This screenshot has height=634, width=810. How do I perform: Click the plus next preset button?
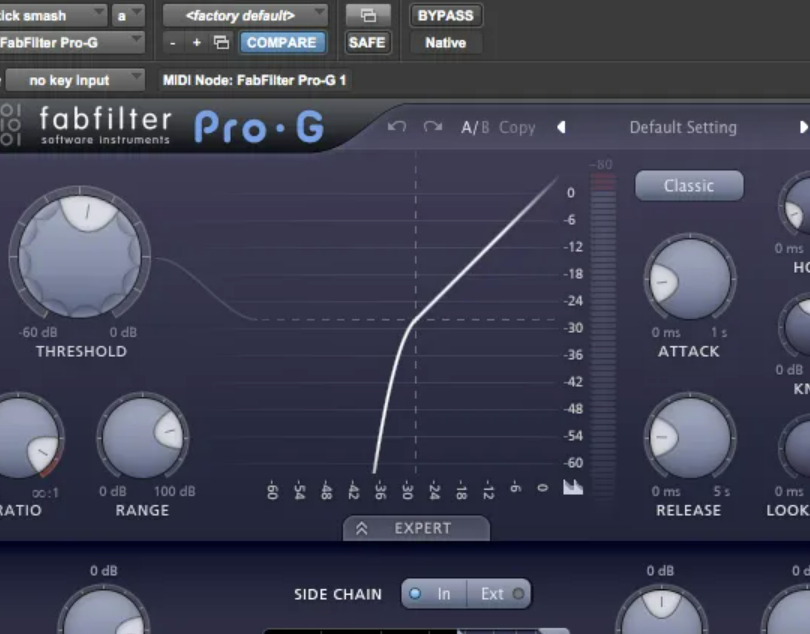click(x=196, y=43)
